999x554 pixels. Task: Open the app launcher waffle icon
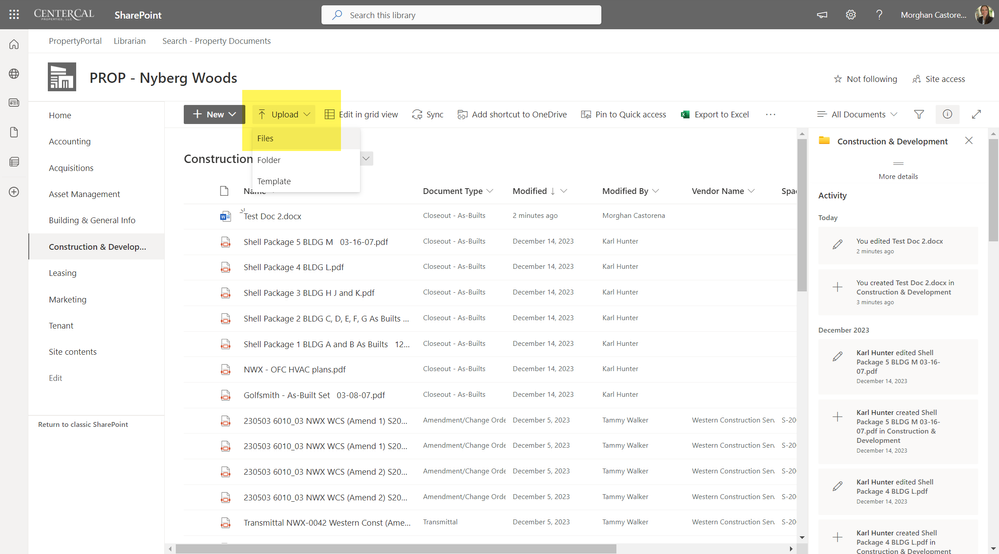14,14
